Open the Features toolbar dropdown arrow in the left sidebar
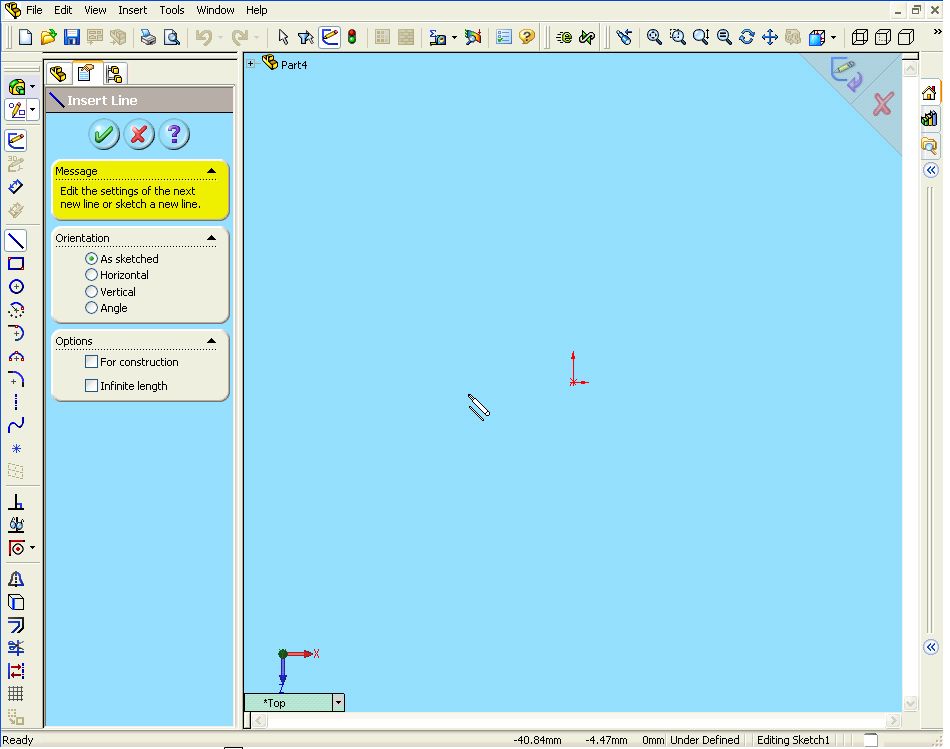The width and height of the screenshot is (950, 749). point(33,87)
